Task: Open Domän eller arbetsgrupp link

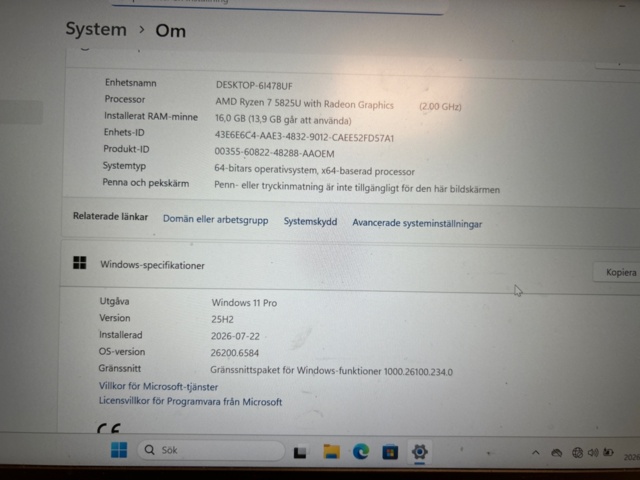Action: pos(216,220)
